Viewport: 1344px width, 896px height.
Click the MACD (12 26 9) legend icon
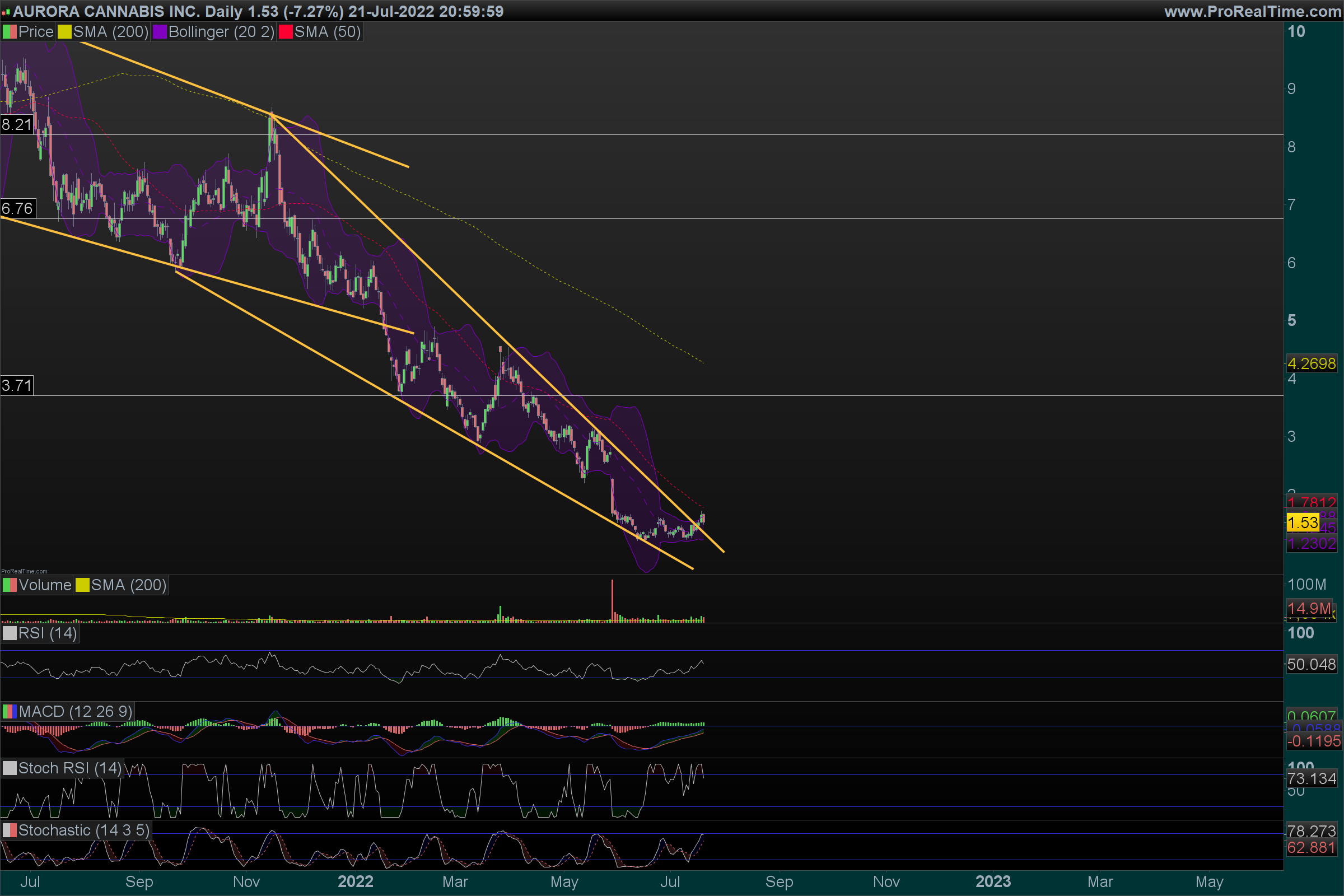pos(10,711)
